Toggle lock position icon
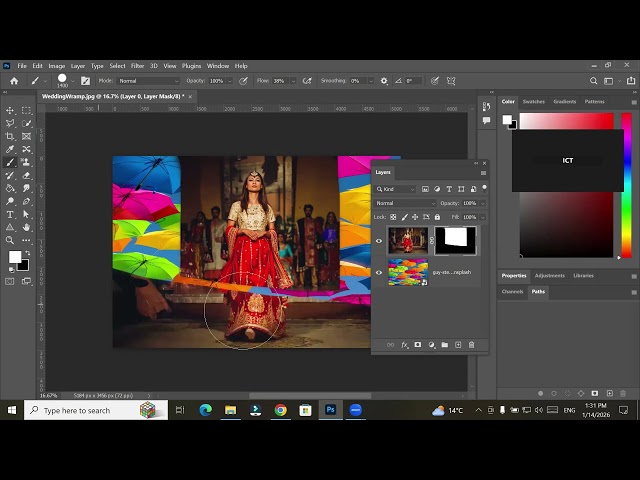This screenshot has height=480, width=640. pyautogui.click(x=415, y=217)
